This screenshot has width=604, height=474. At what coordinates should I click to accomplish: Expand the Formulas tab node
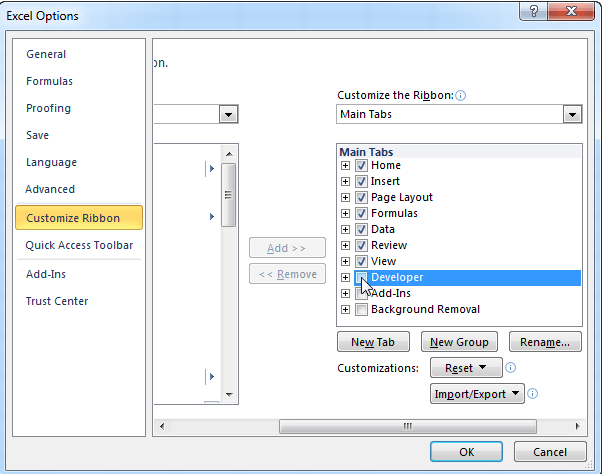click(346, 213)
